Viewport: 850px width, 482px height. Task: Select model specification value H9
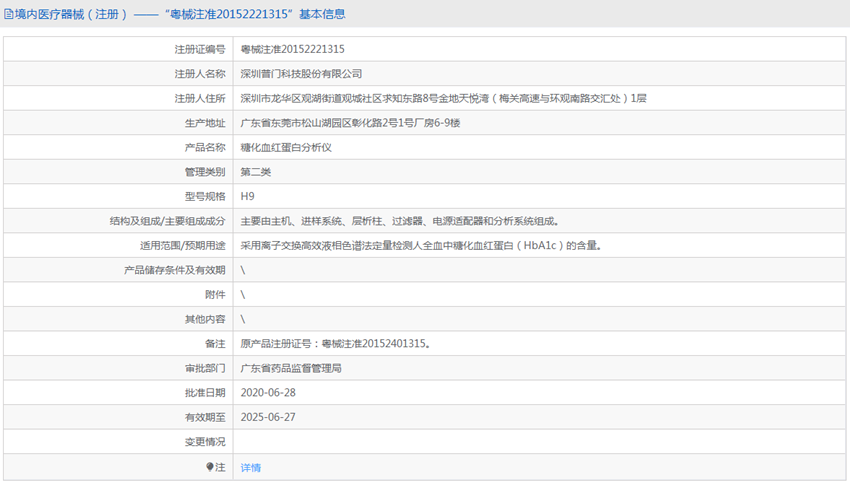tap(247, 196)
